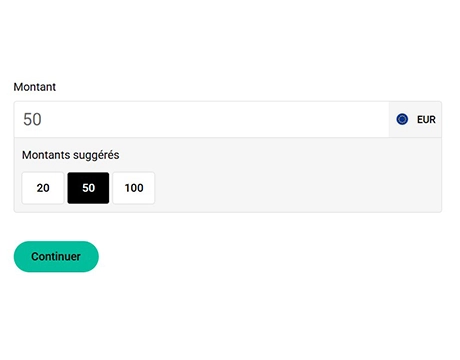Click the EUR currency label text
The height and width of the screenshot is (360, 460).
[x=426, y=119]
